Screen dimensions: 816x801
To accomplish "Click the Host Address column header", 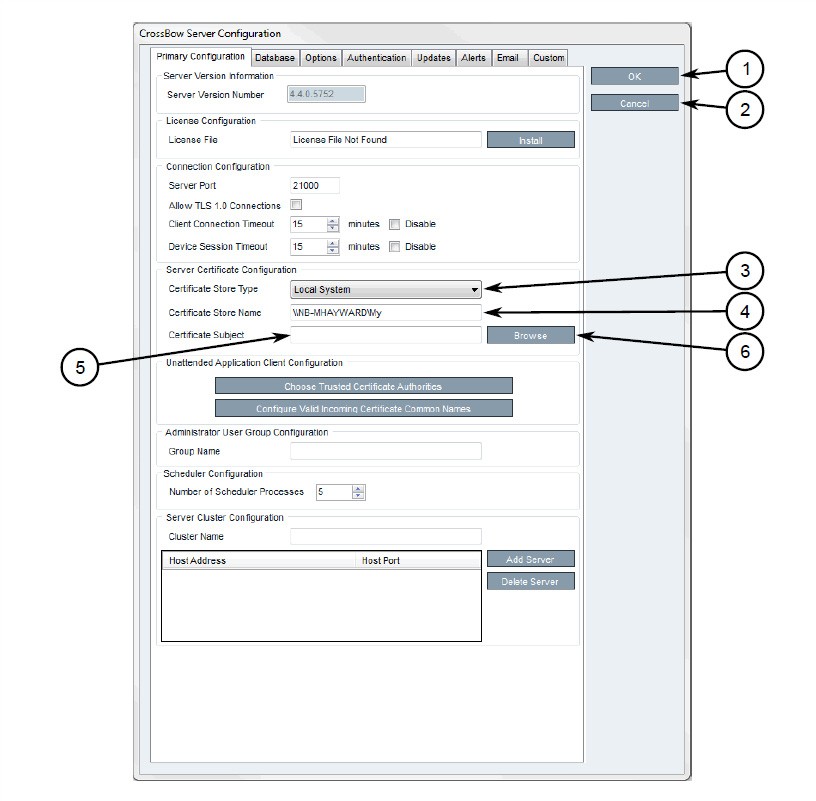I will pyautogui.click(x=259, y=561).
